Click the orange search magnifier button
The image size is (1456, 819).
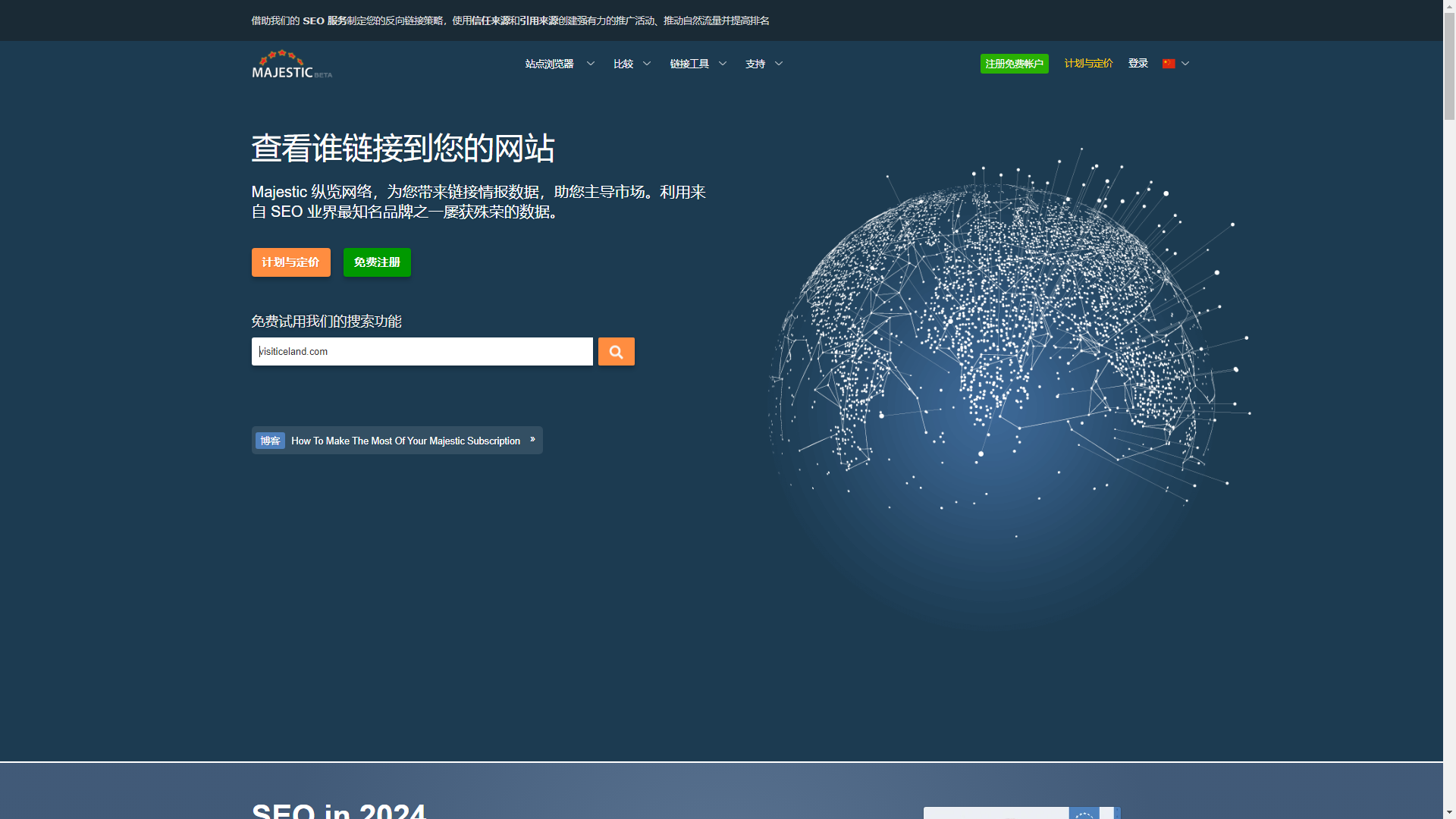click(x=616, y=352)
